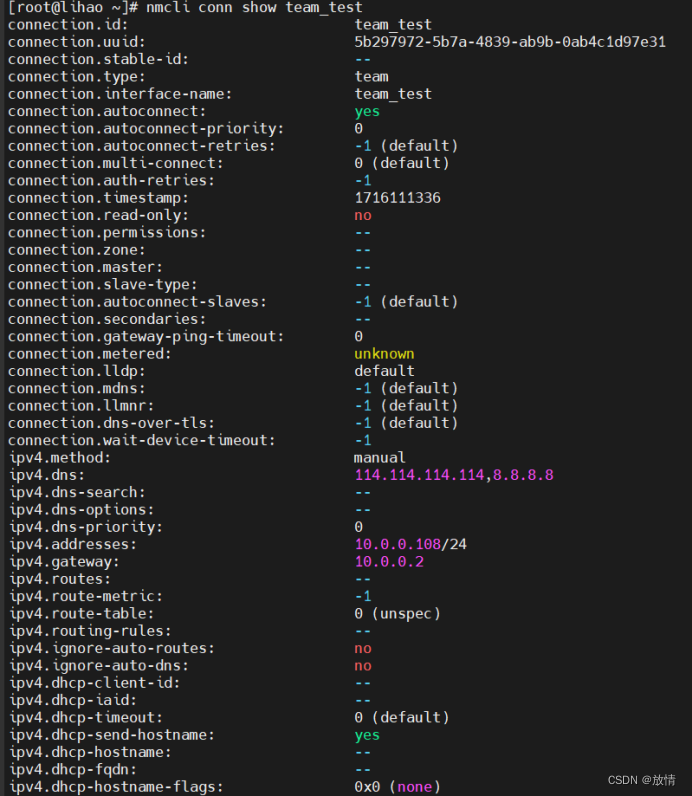692x796 pixels.
Task: Click the gateway value 10.0.0.2
Action: [389, 561]
